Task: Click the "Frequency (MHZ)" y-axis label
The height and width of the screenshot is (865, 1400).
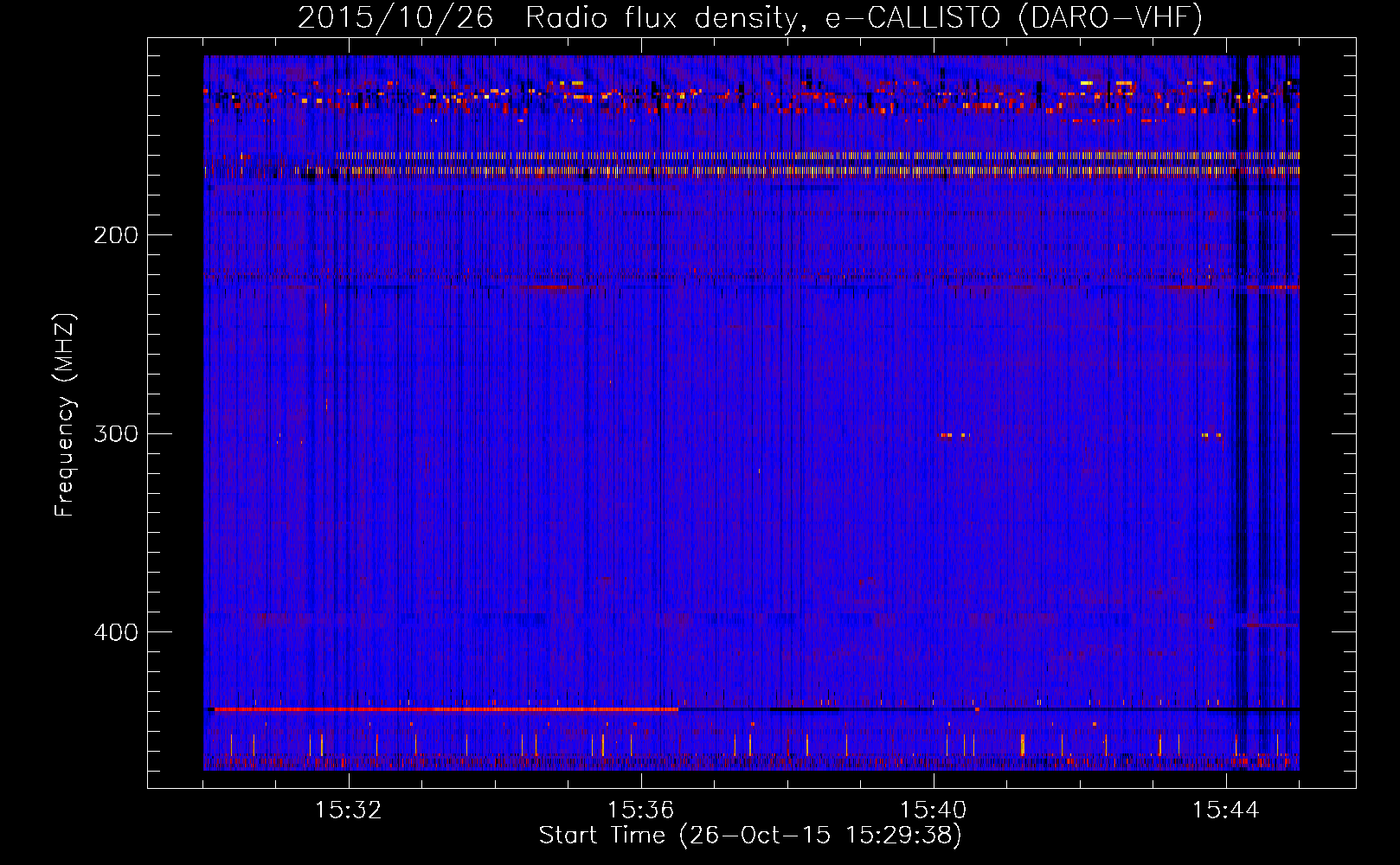Action: [65, 415]
